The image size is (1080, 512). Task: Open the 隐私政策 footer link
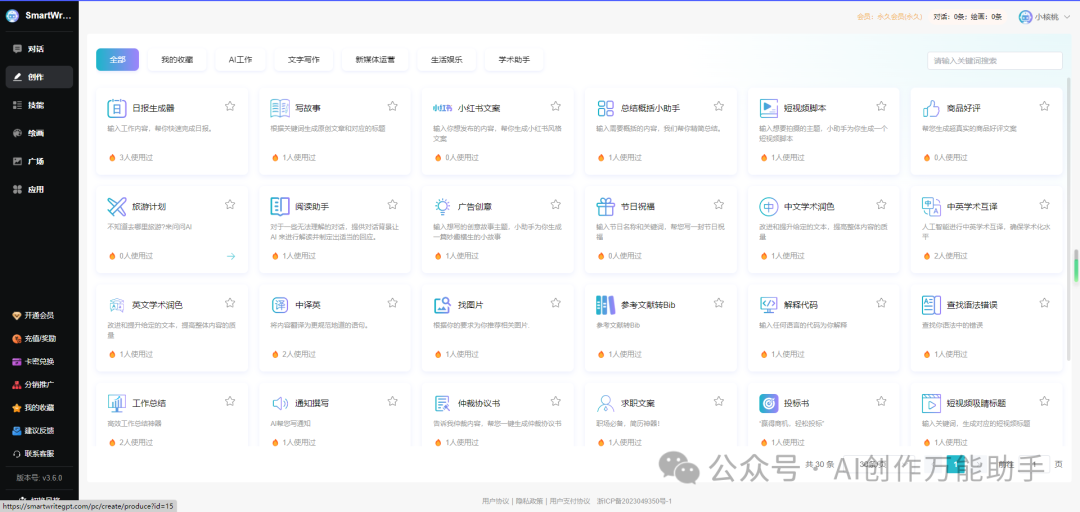529,501
